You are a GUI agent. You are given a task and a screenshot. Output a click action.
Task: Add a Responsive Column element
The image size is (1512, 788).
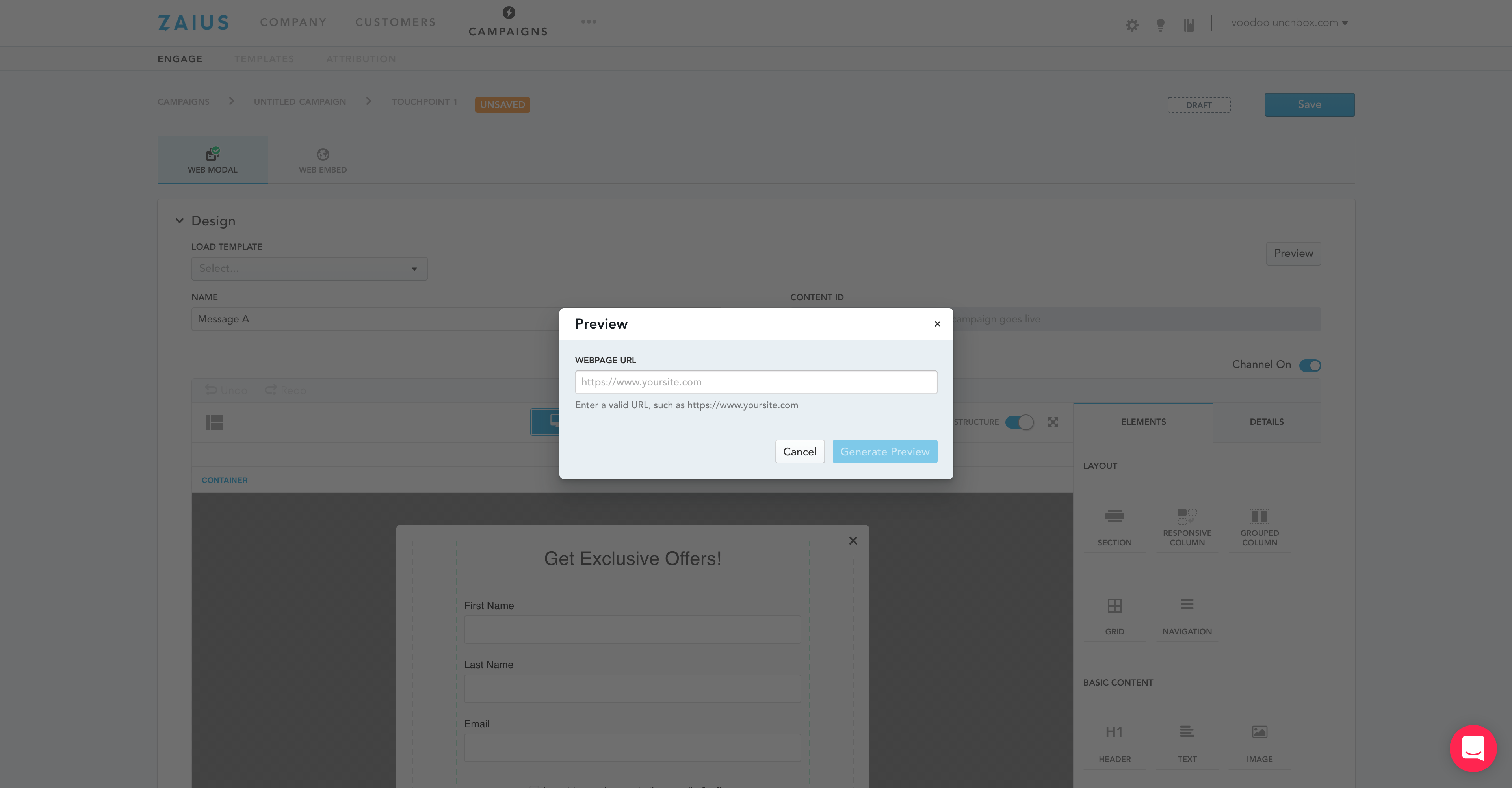[1187, 527]
